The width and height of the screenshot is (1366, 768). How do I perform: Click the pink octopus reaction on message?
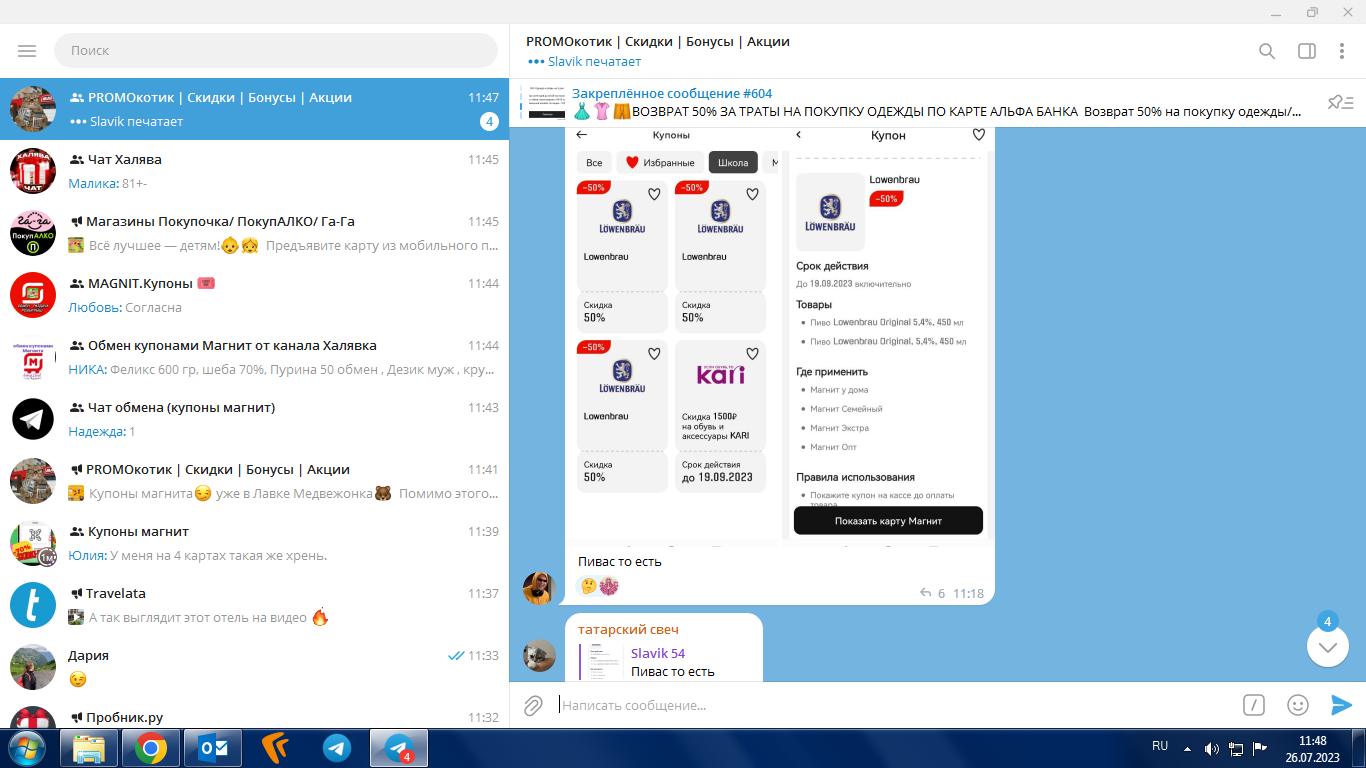click(x=609, y=586)
